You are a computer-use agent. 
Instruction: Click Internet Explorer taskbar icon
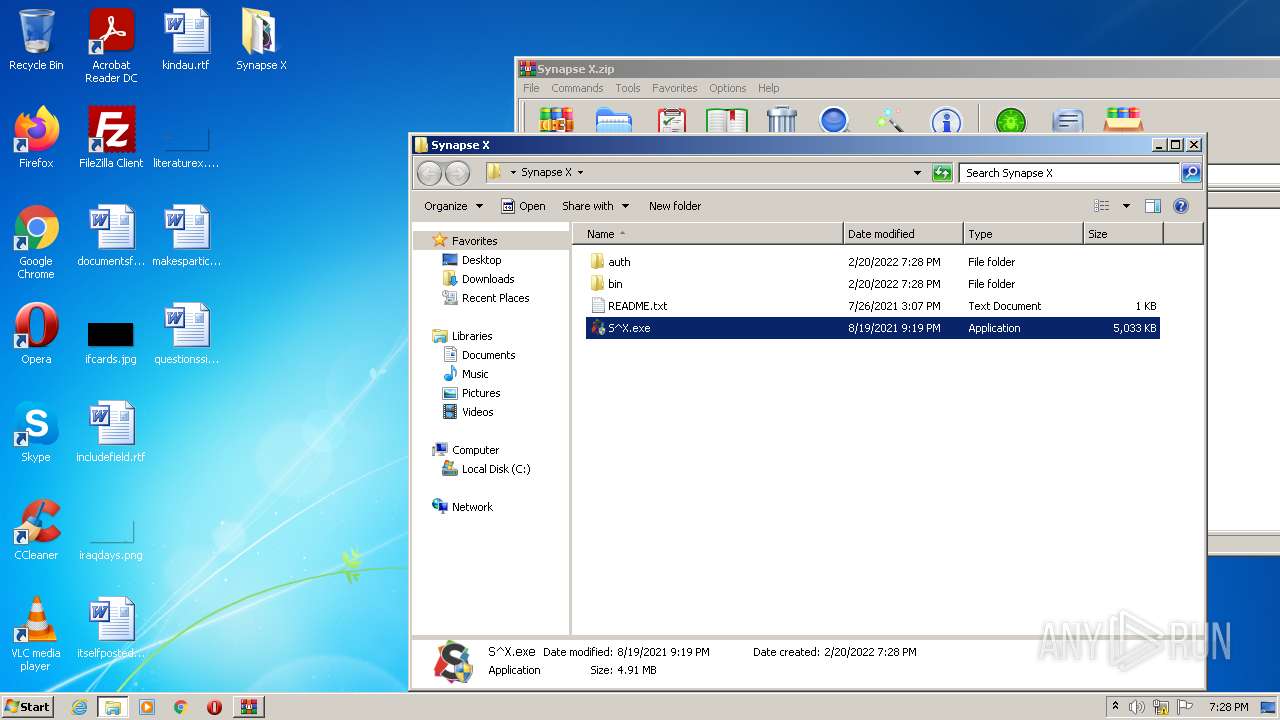click(79, 707)
